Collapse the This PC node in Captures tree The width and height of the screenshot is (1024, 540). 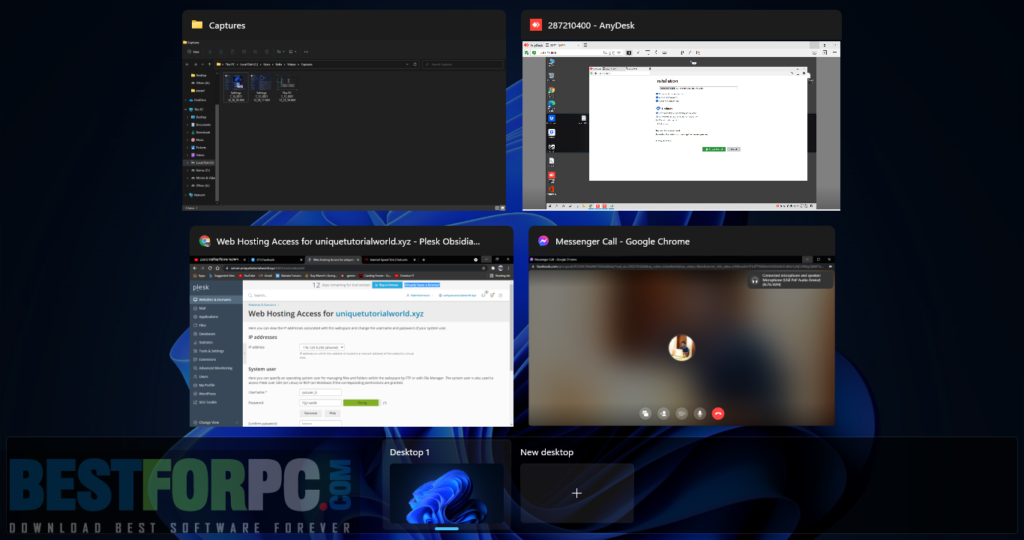click(x=185, y=110)
